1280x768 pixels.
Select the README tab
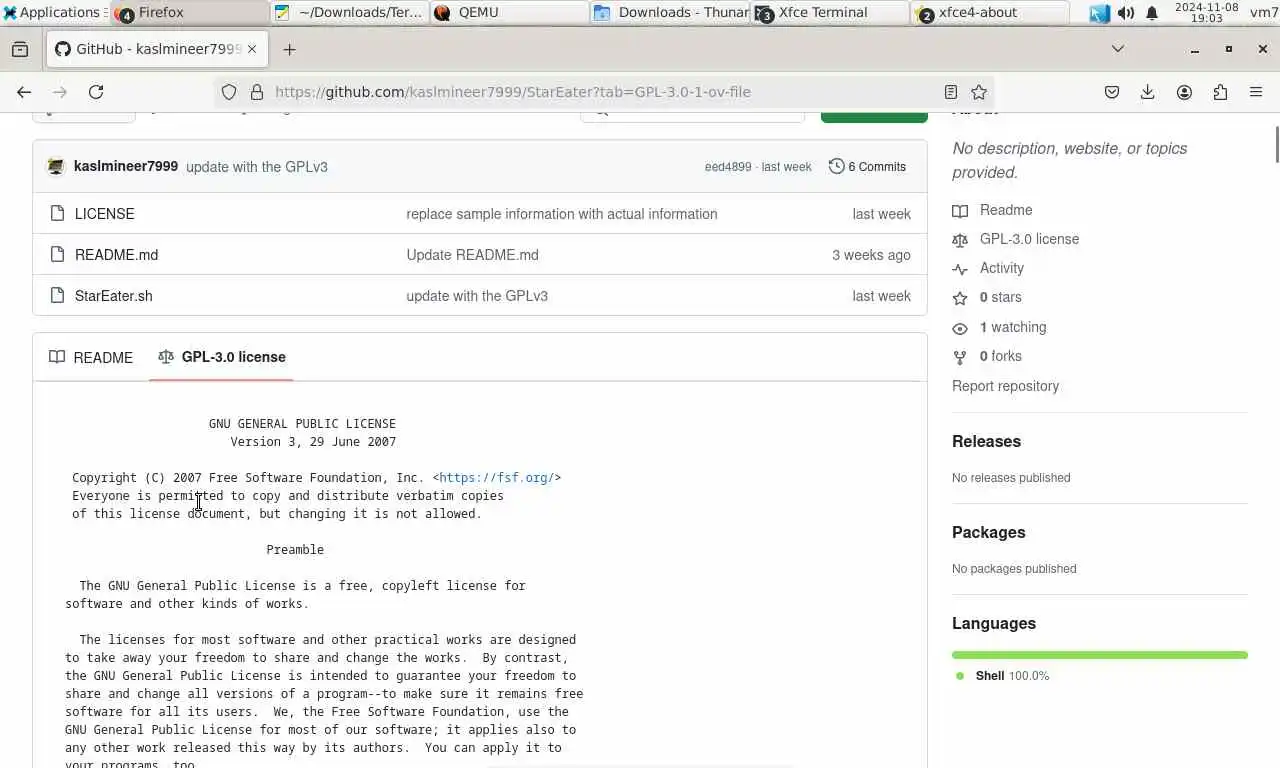tap(91, 357)
